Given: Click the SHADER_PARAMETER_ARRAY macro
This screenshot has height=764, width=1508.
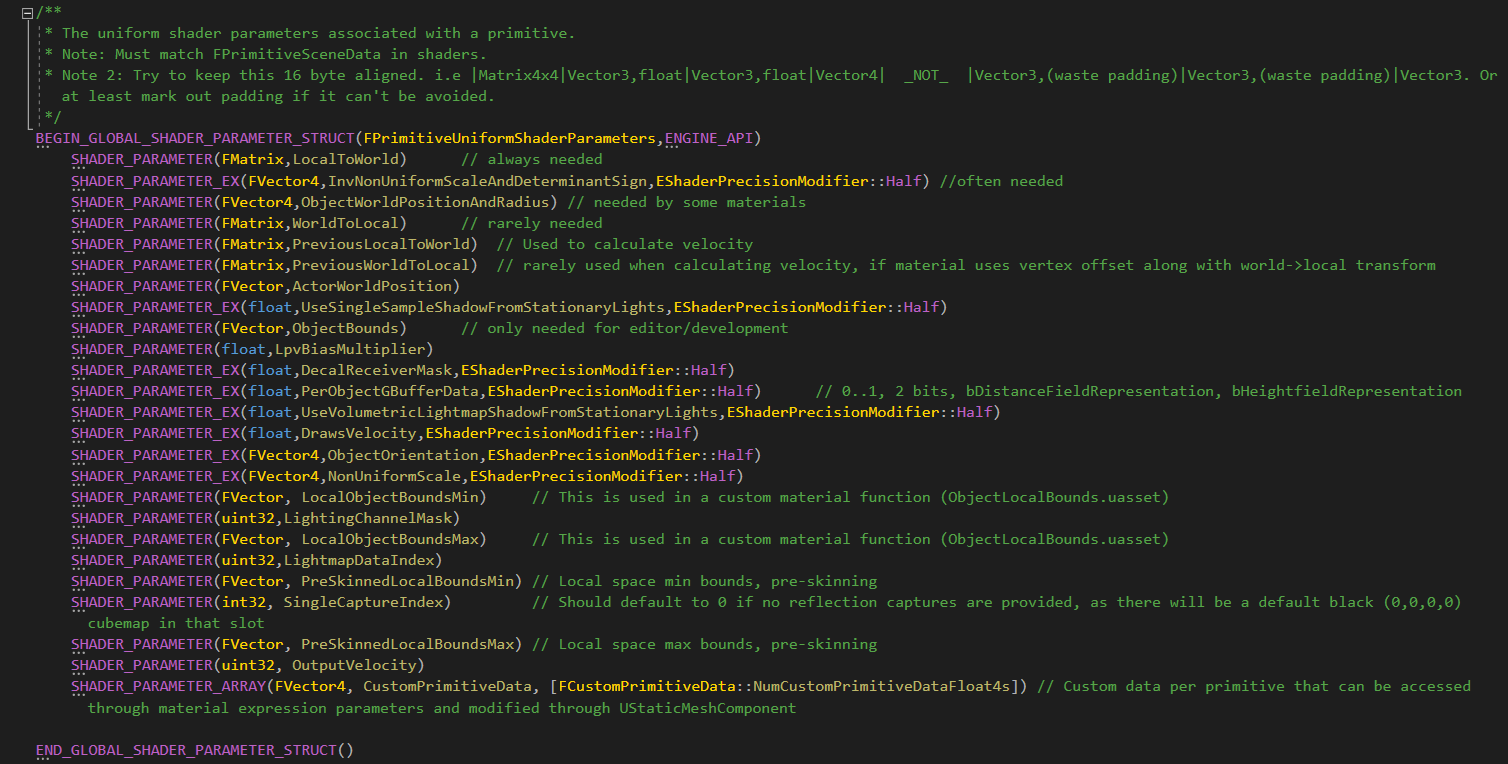Looking at the screenshot, I should tap(168, 685).
